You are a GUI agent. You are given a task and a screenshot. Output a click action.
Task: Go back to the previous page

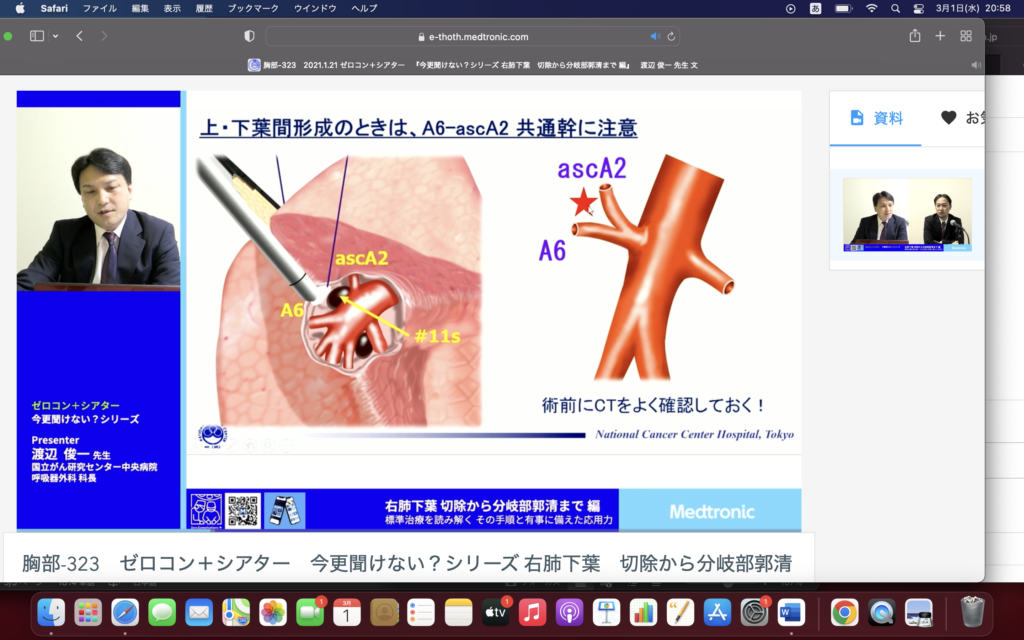click(x=80, y=36)
